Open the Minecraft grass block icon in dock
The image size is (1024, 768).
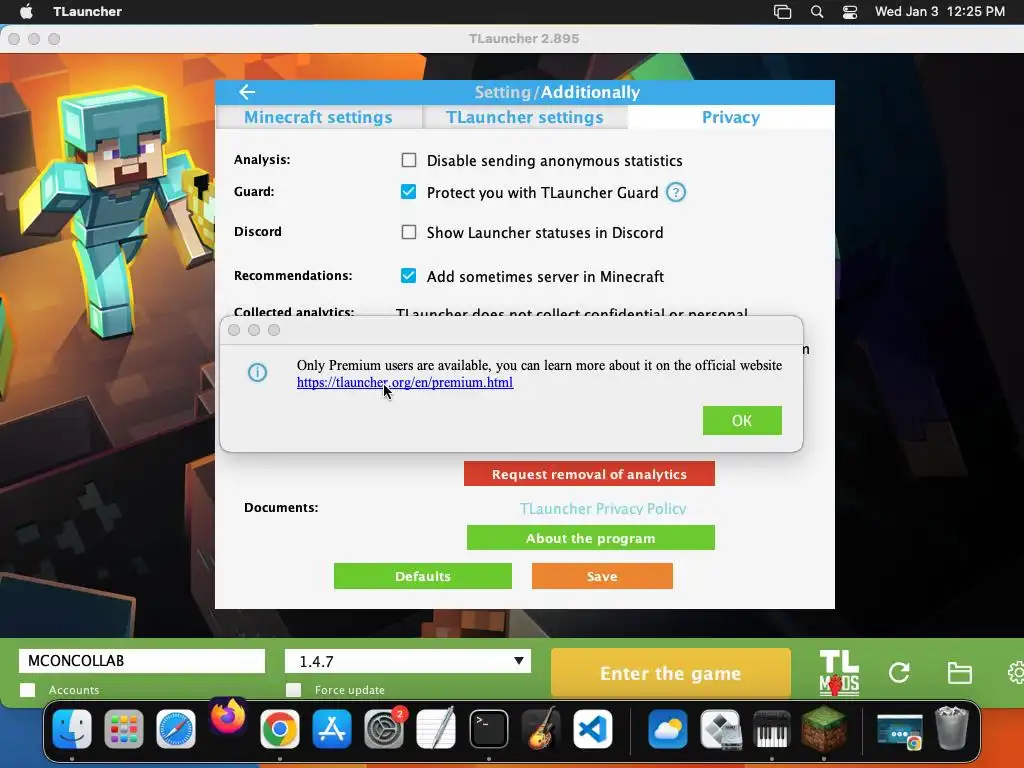(824, 729)
